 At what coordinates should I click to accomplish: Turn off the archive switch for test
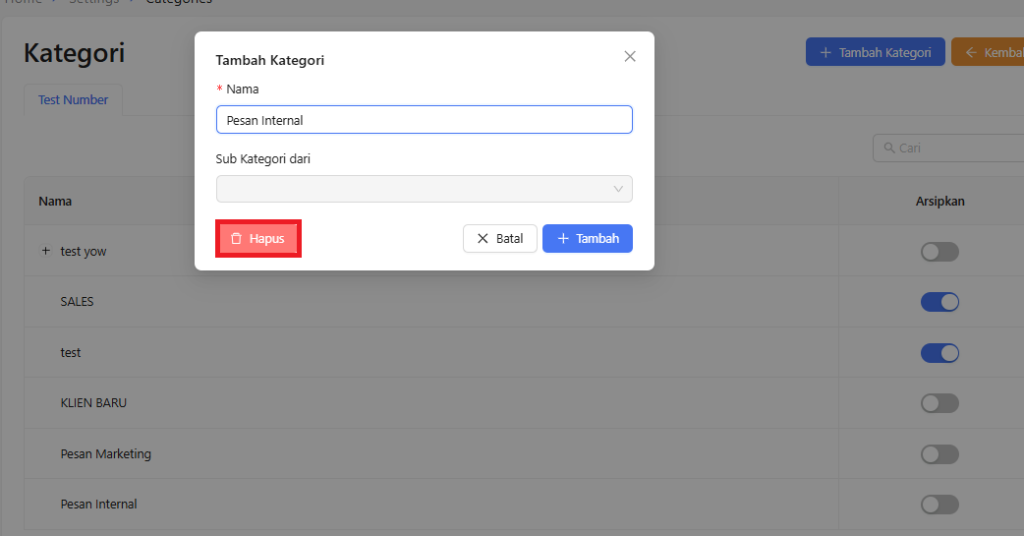pyautogui.click(x=939, y=353)
